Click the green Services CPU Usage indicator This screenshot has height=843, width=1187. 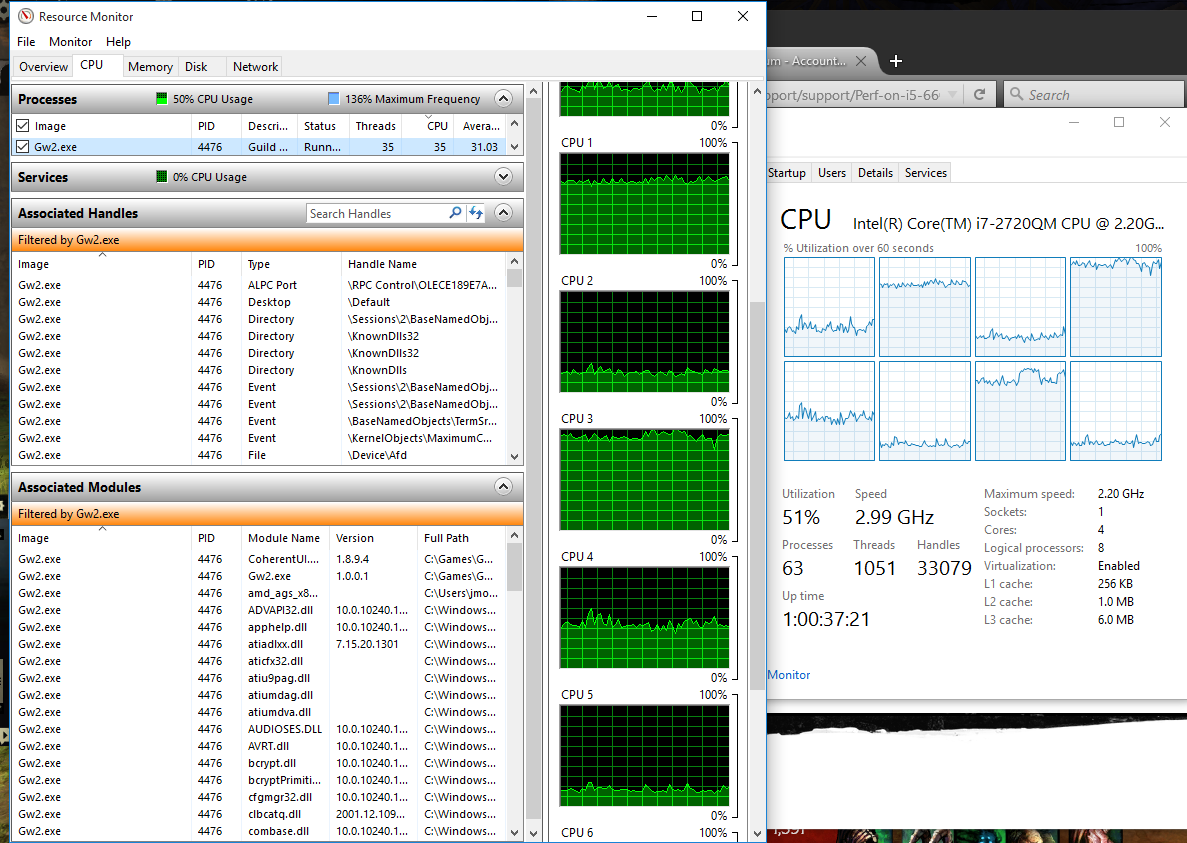pos(161,176)
